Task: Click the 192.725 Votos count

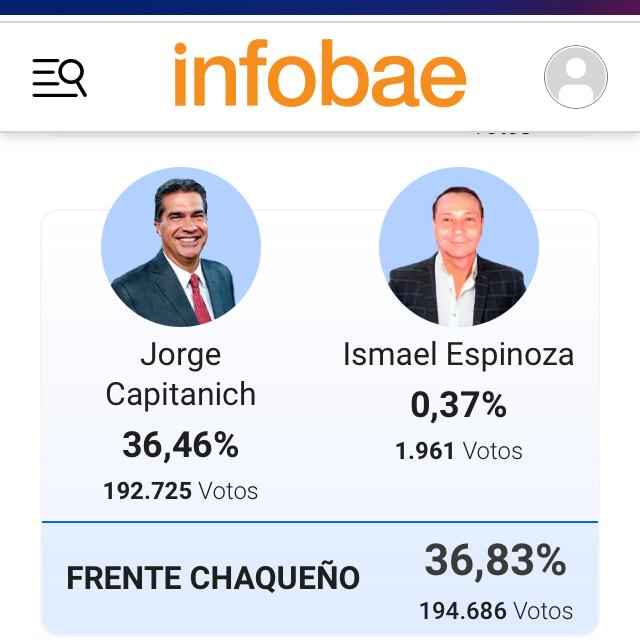Action: point(181,491)
